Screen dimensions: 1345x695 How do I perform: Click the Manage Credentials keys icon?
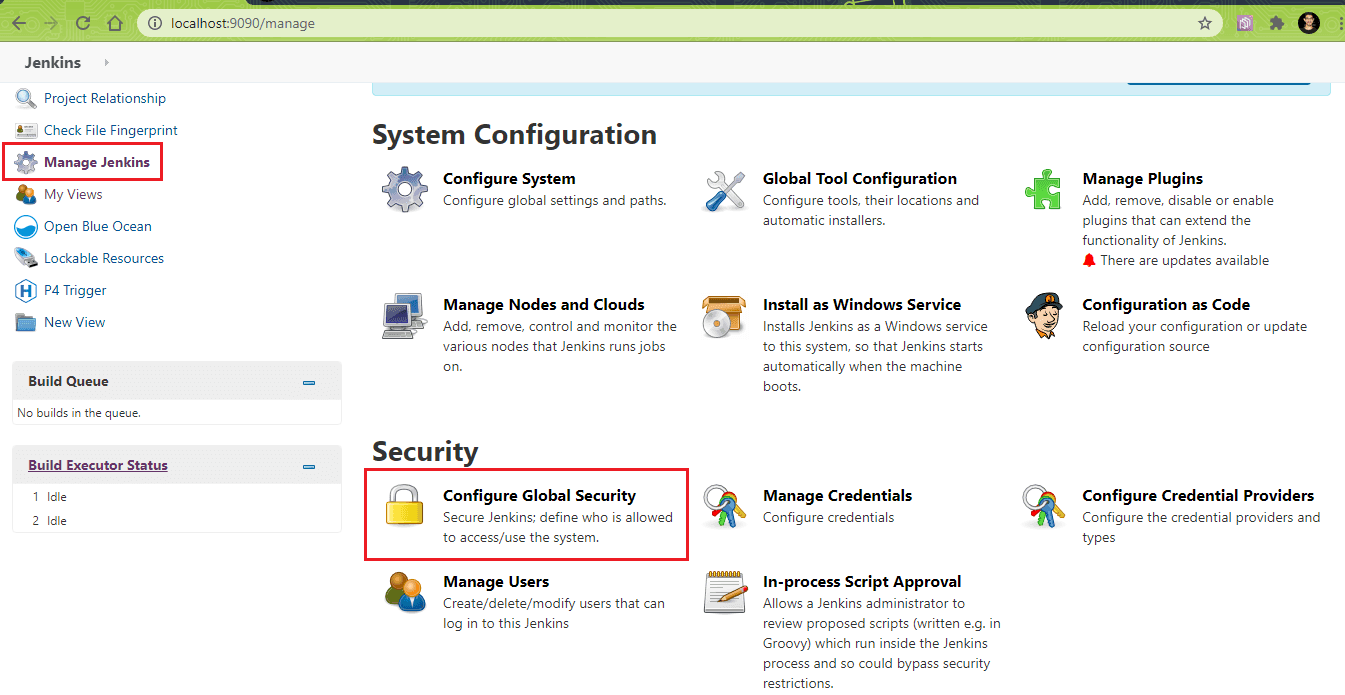[725, 506]
